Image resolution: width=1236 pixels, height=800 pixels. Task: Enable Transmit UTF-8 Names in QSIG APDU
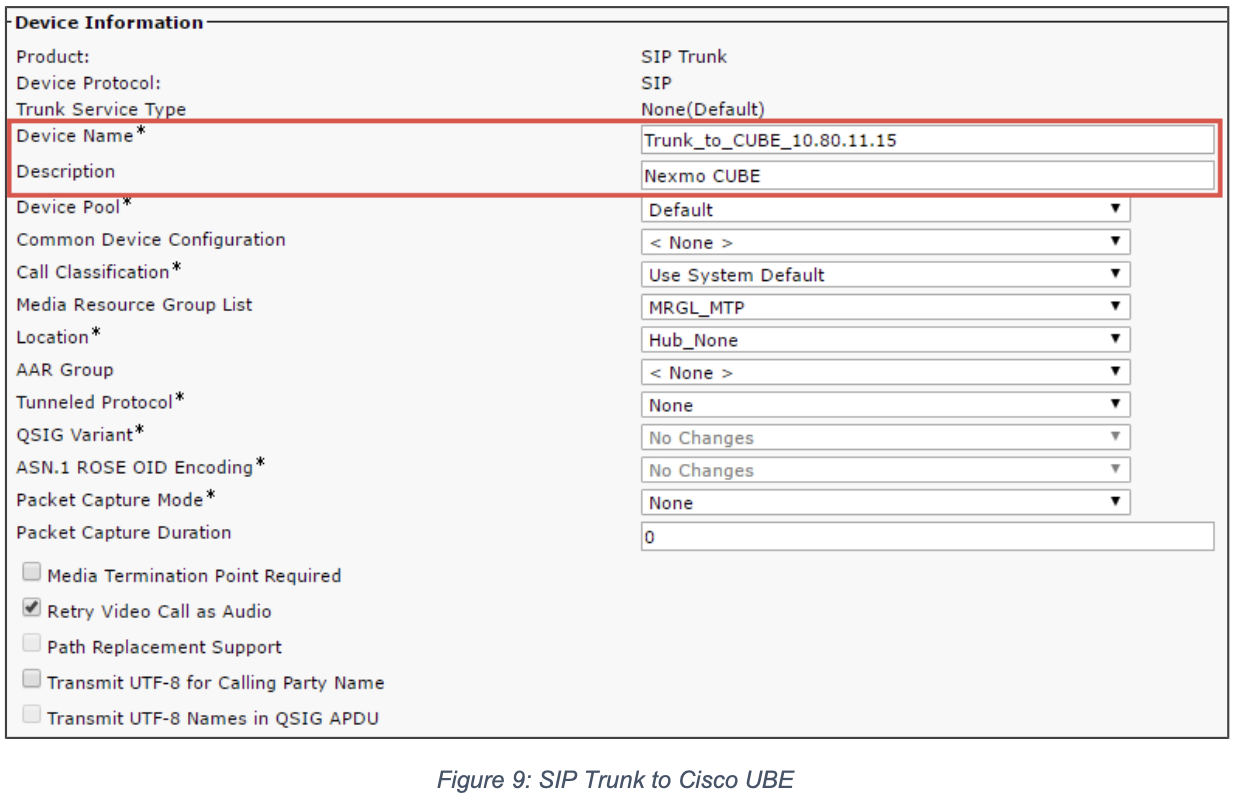pyautogui.click(x=31, y=714)
